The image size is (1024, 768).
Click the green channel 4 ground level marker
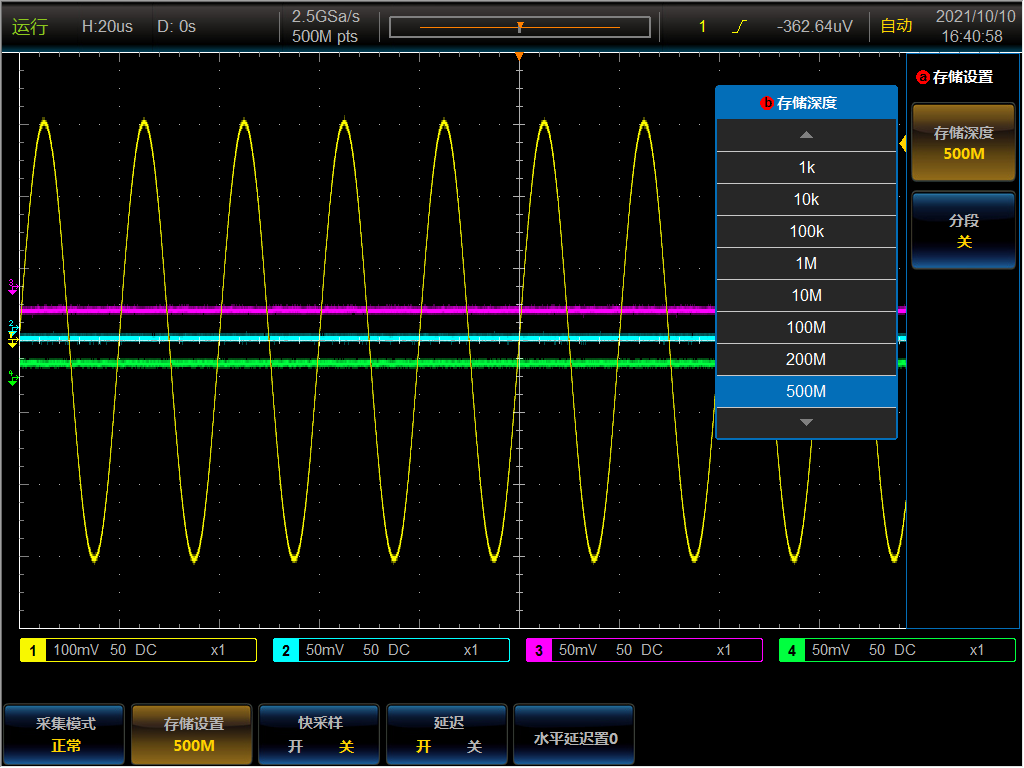pos(13,379)
